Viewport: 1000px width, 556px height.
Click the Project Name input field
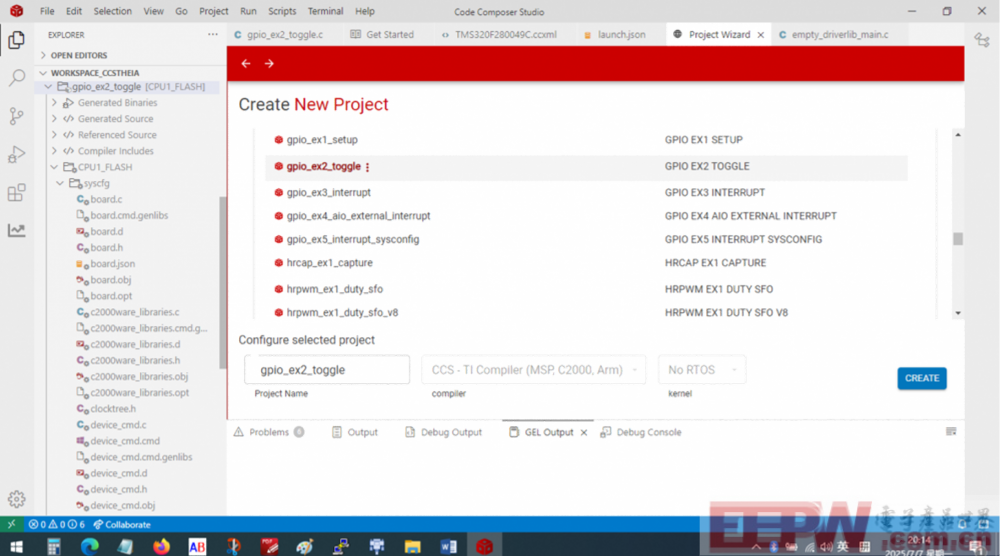click(327, 370)
